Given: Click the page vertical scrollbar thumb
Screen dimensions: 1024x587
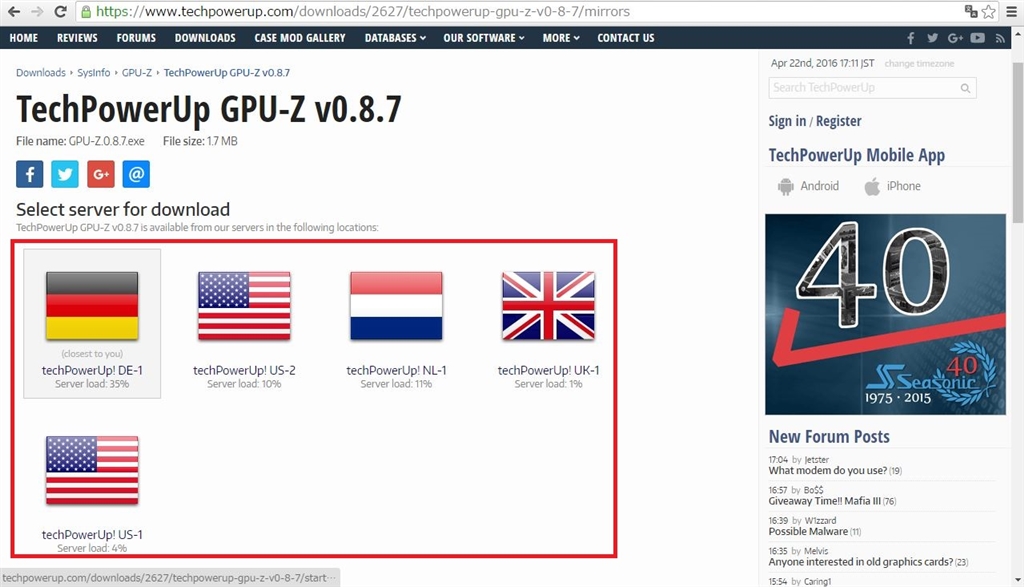Looking at the screenshot, I should coord(1017,144).
